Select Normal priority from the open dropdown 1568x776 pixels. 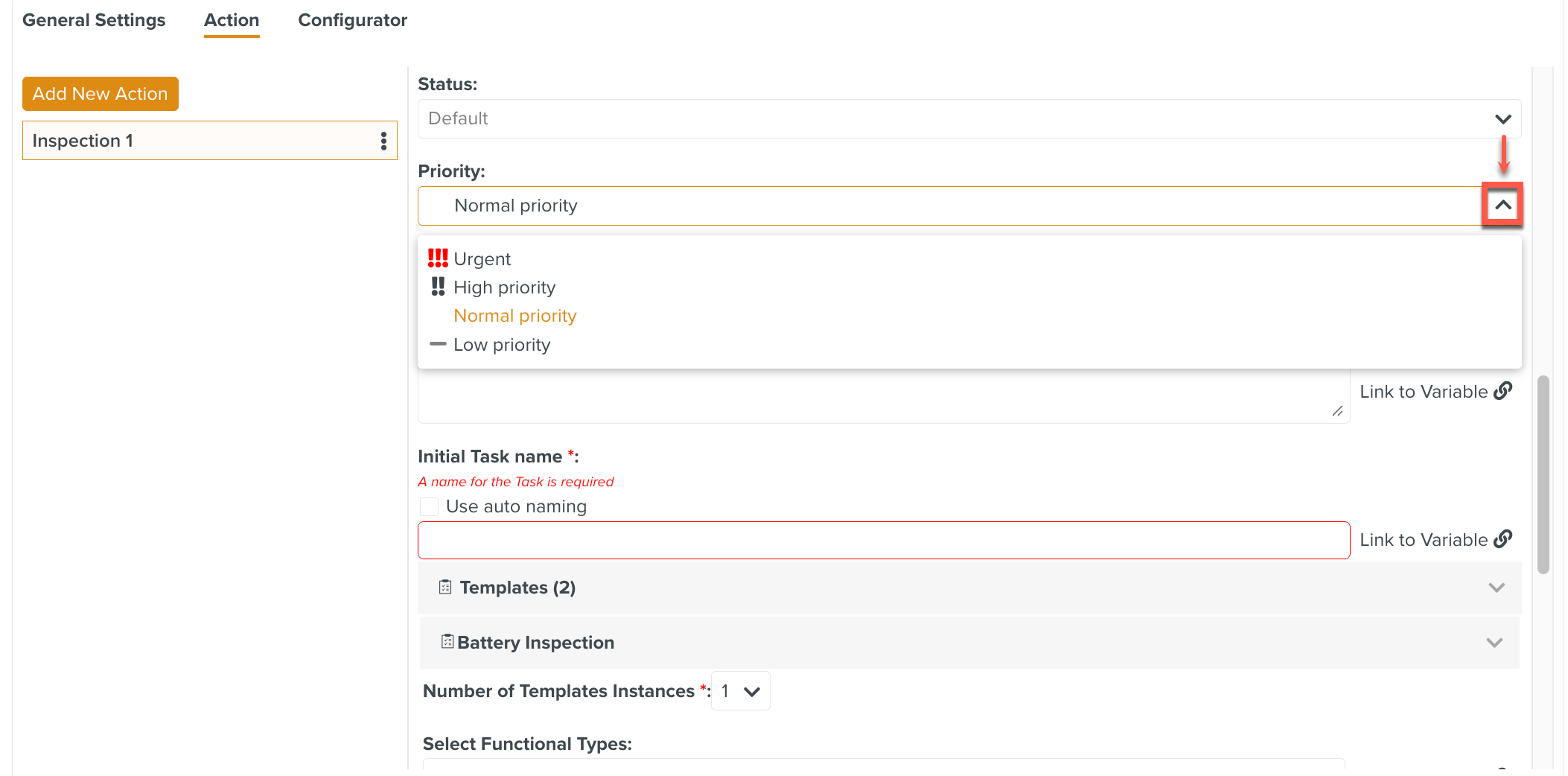pos(514,315)
